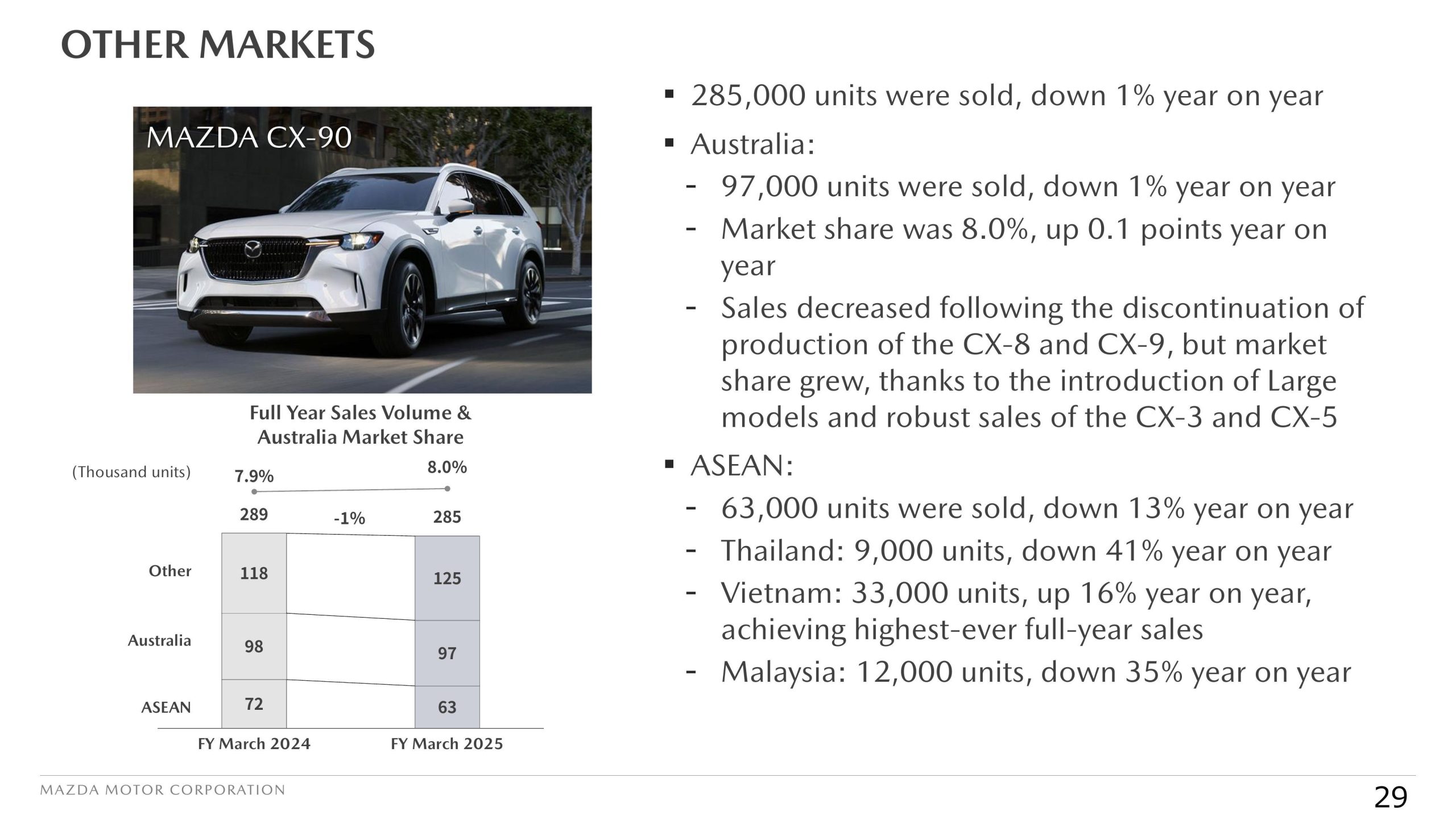The height and width of the screenshot is (819, 1456).
Task: Select the ASEAN segment showing 63
Action: point(447,707)
